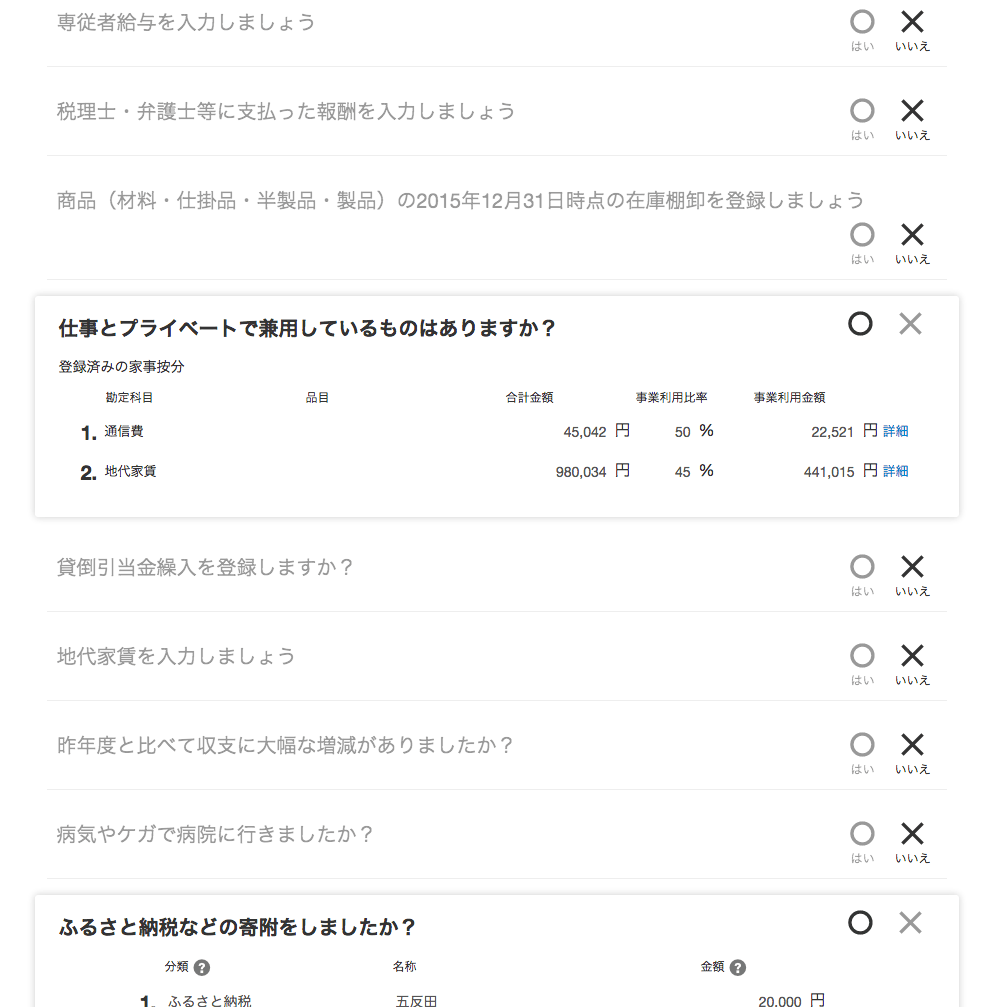Click circle icon in 仕事とプライベート兼用 card
The image size is (990, 1007).
point(860,324)
